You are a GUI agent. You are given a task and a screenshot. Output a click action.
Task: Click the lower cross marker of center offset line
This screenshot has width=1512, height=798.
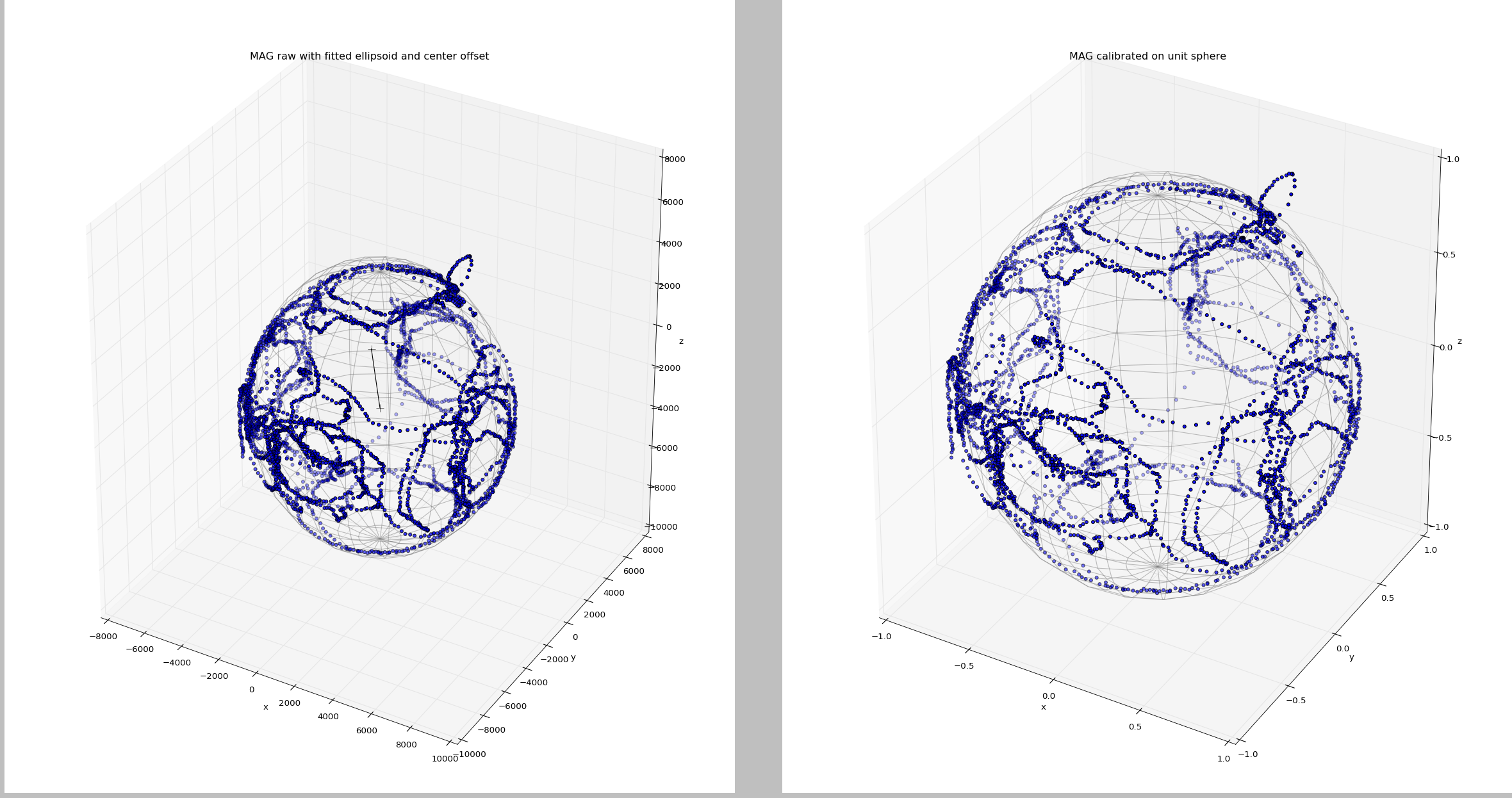[380, 407]
